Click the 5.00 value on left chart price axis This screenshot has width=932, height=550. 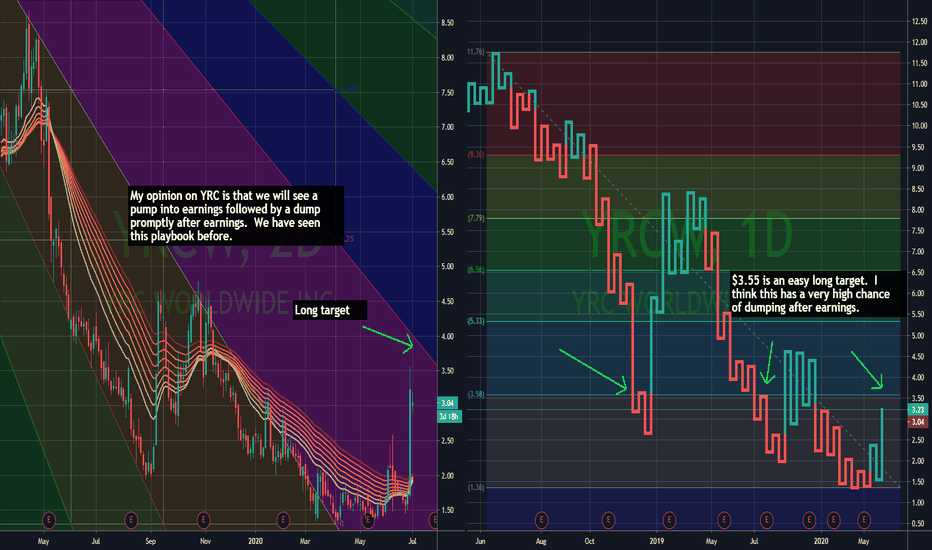click(447, 266)
